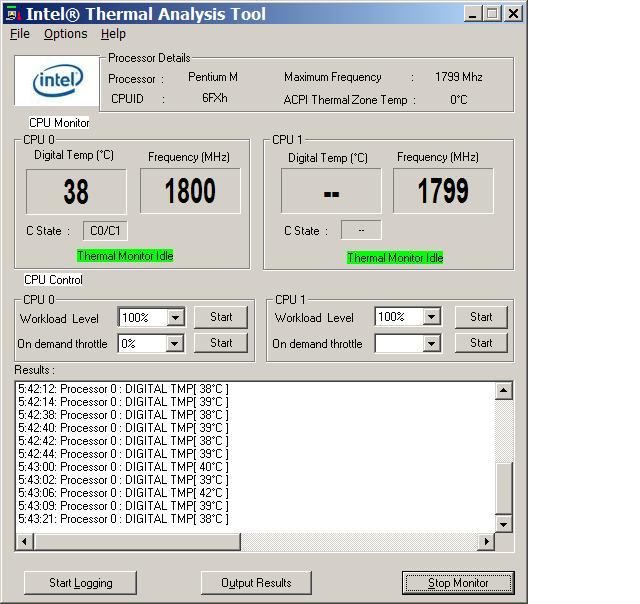The width and height of the screenshot is (640, 604).
Task: Select log entry at 5:42:38
Action: (123, 415)
